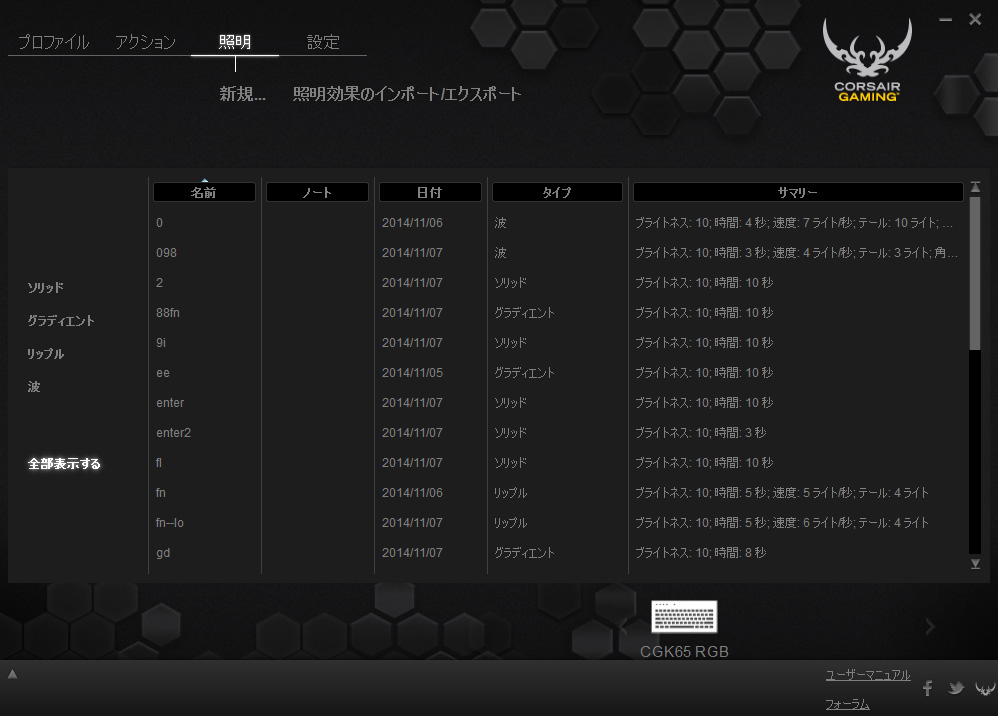Select the CGK65 RGB keyboard icon
The height and width of the screenshot is (716, 998).
tap(684, 617)
